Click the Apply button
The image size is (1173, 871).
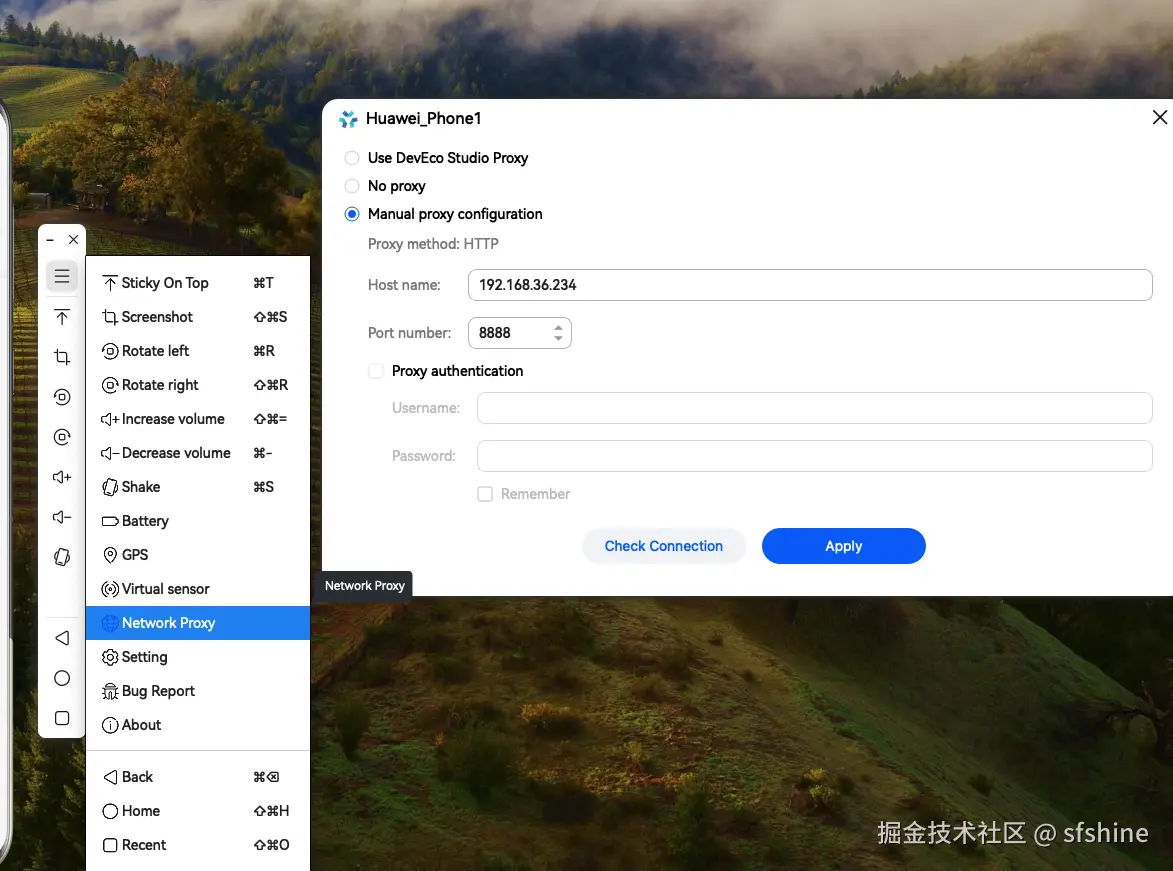pyautogui.click(x=844, y=546)
